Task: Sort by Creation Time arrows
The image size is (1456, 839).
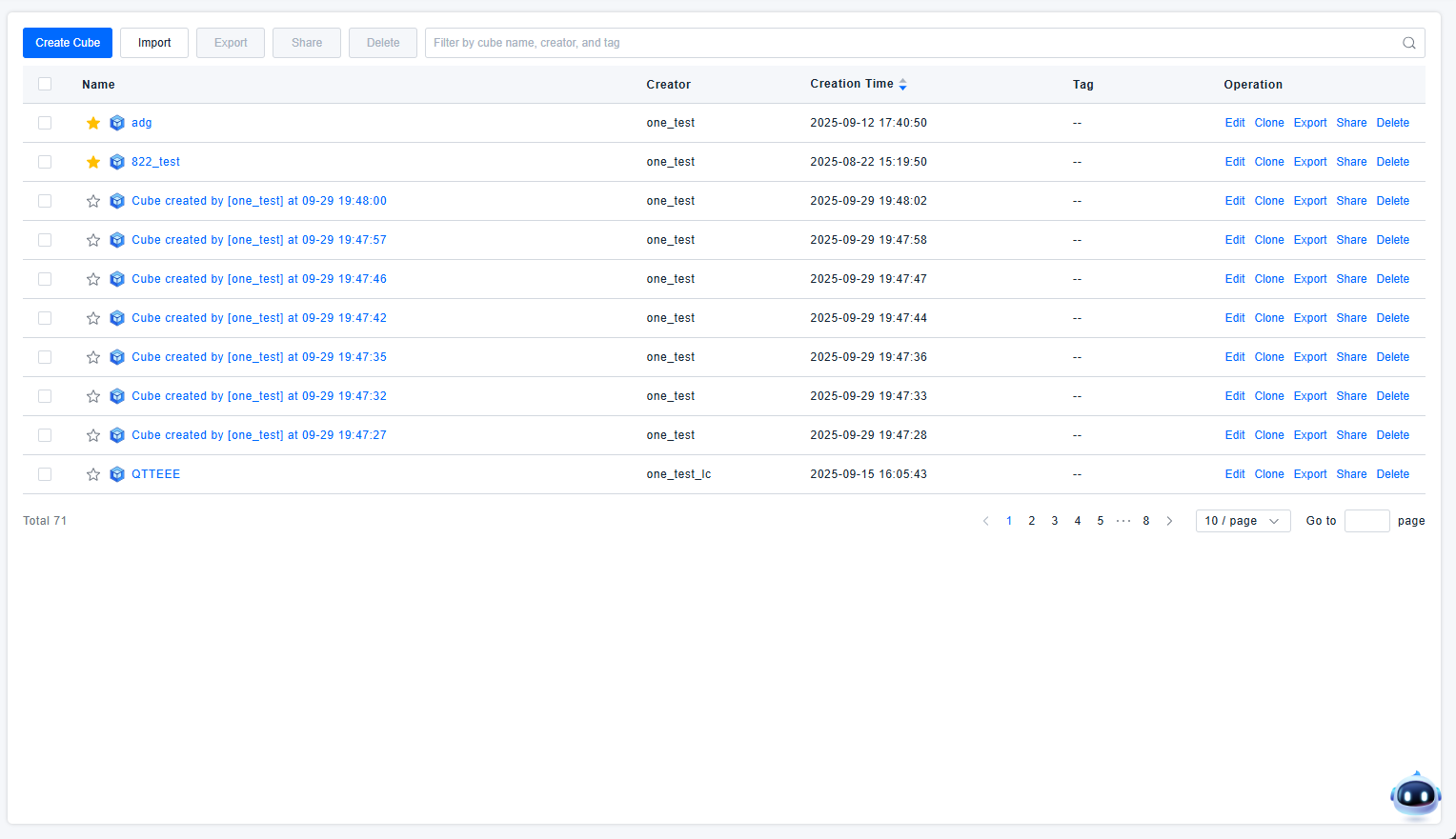Action: click(902, 85)
